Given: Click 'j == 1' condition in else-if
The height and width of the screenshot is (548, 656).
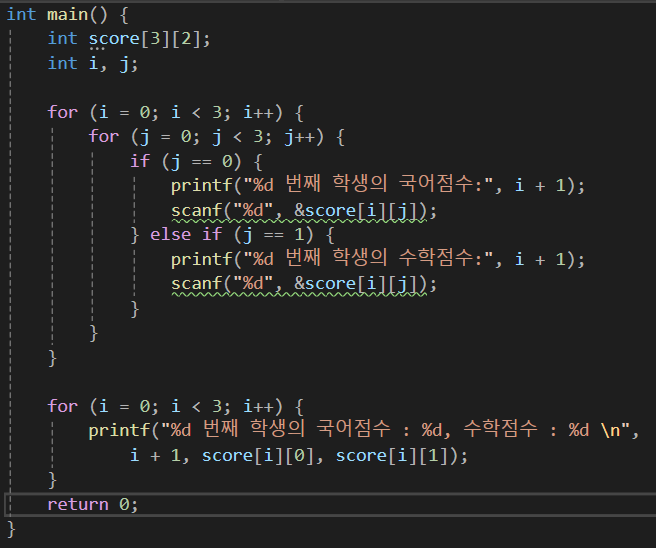Looking at the screenshot, I should pos(273,234).
